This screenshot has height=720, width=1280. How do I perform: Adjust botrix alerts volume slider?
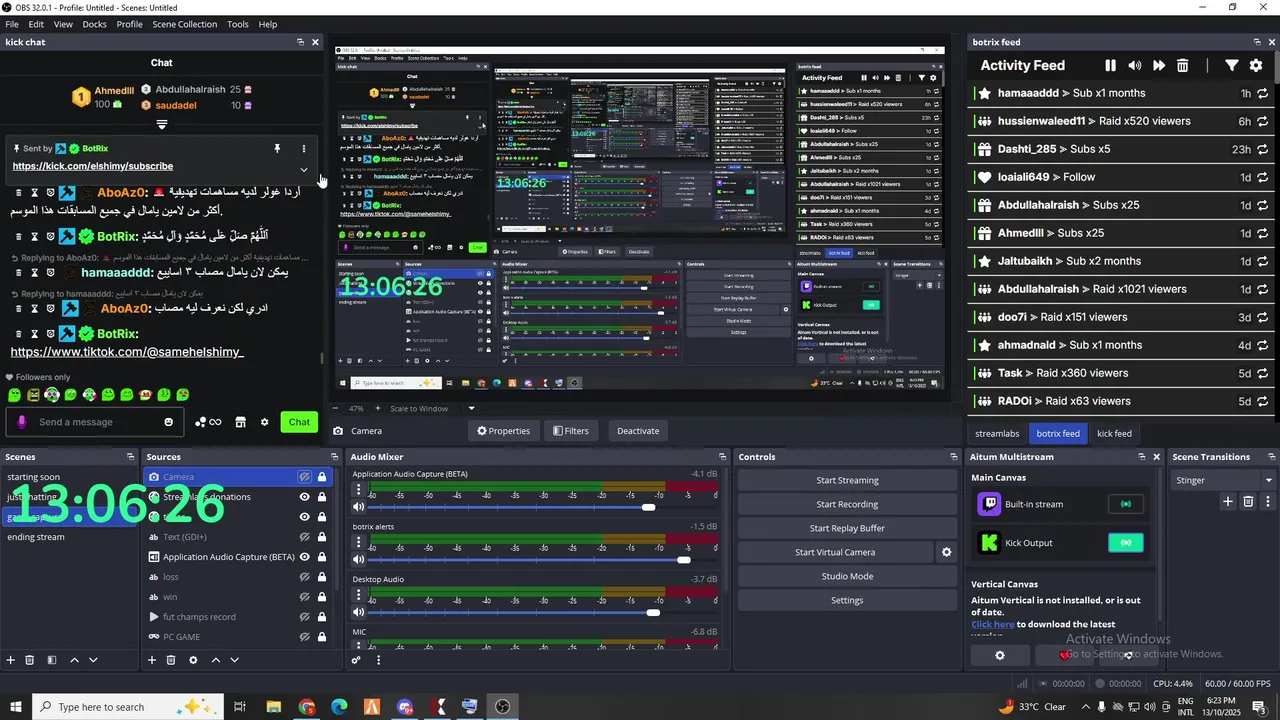coord(684,560)
